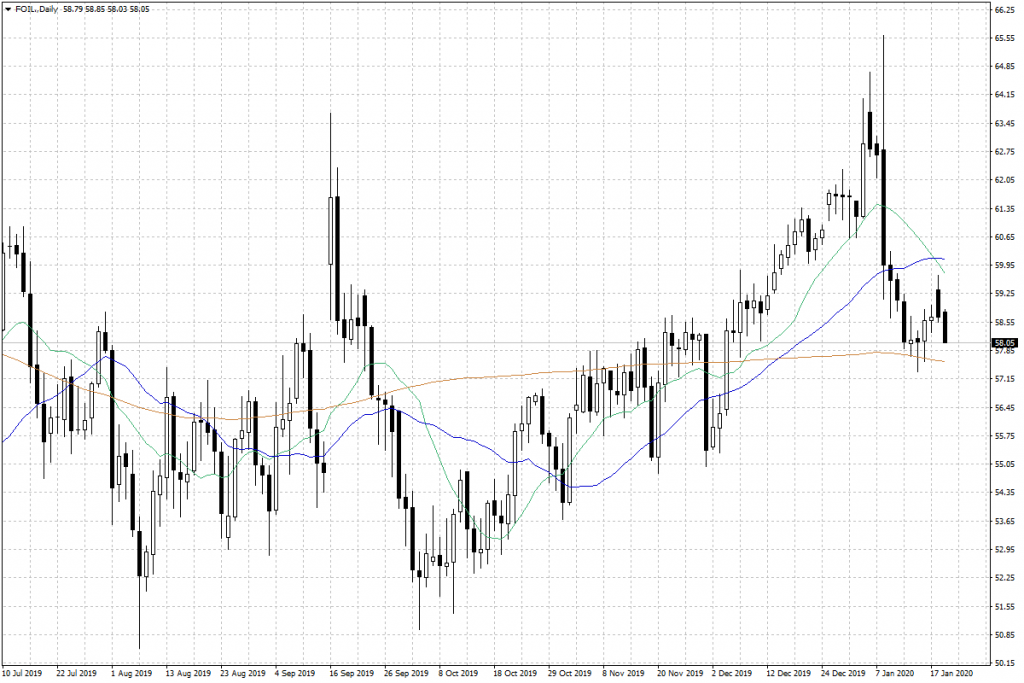Select the 65.55 price level label

coord(1005,39)
